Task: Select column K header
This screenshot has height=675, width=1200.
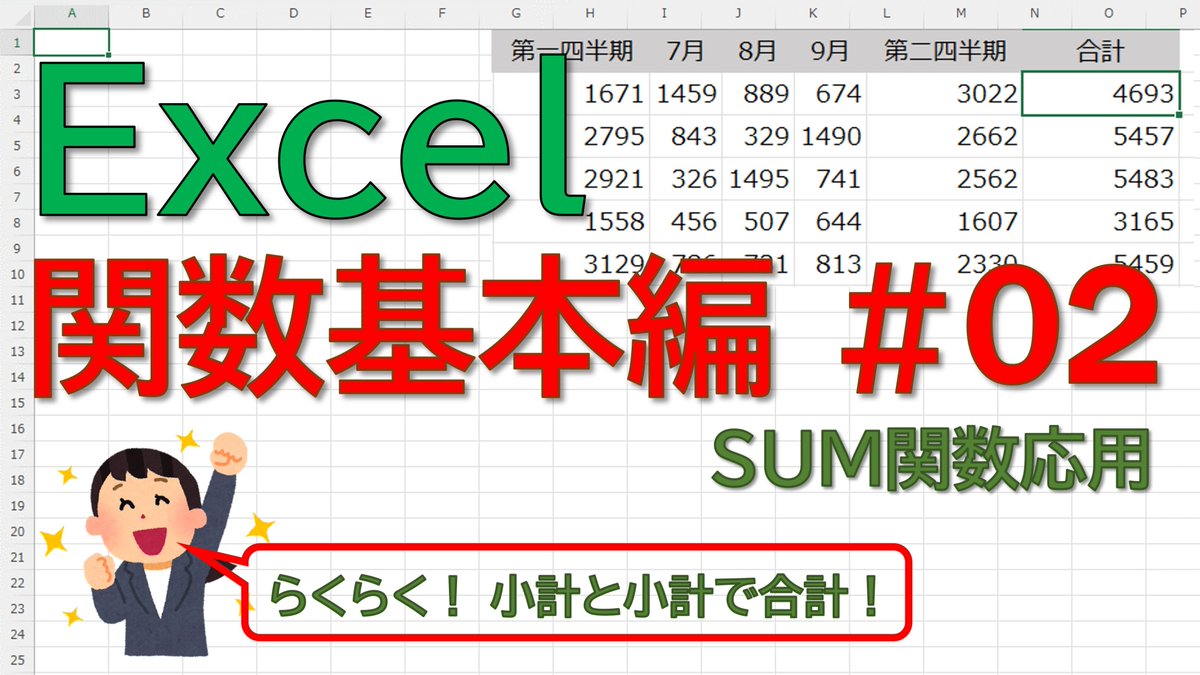Action: (x=811, y=14)
